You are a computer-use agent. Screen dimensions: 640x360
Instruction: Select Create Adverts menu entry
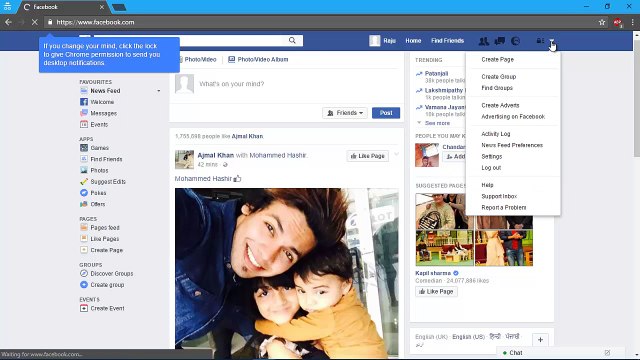[x=500, y=105]
